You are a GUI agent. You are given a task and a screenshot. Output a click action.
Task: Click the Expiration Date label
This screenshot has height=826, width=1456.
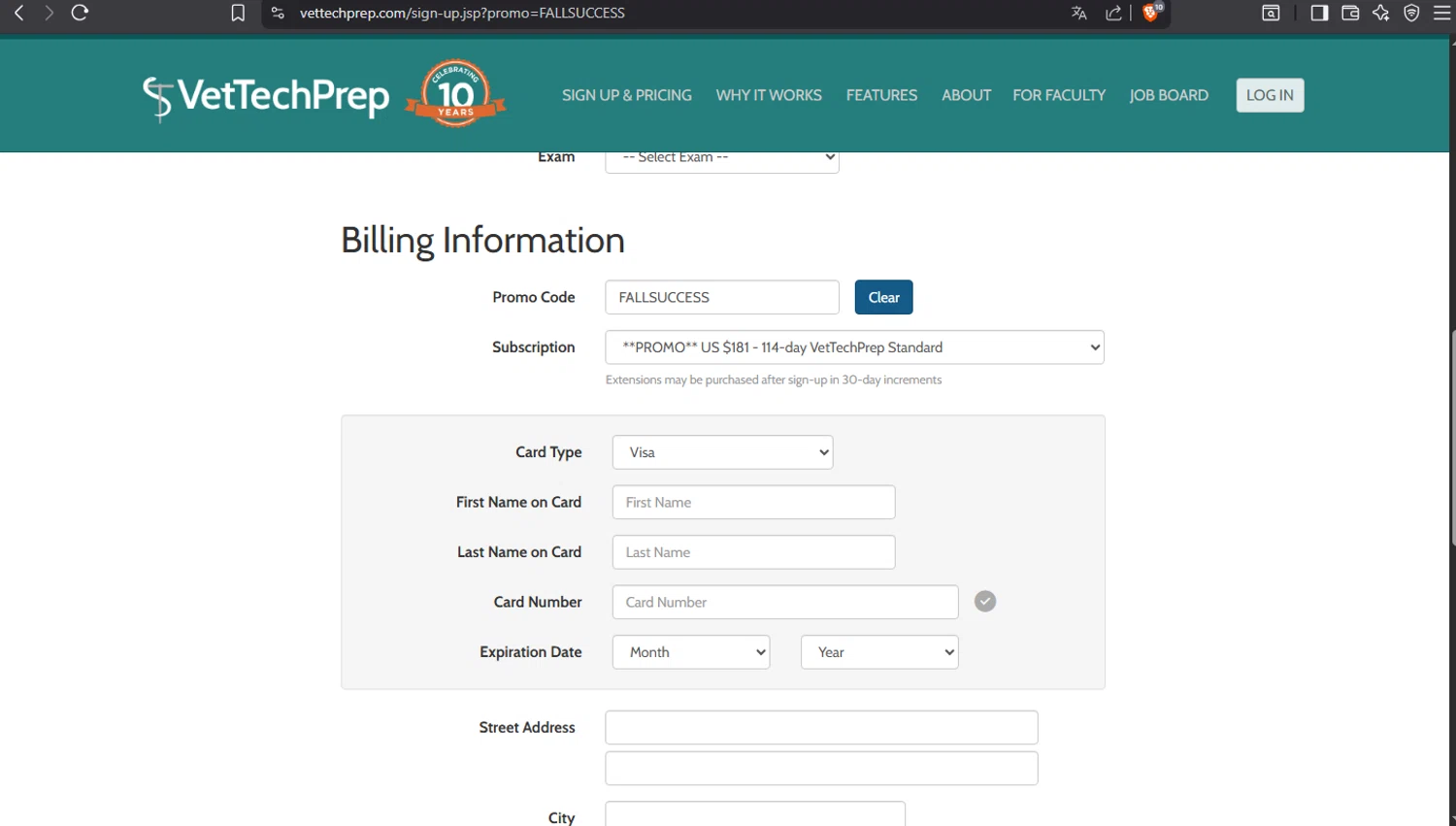coord(531,652)
